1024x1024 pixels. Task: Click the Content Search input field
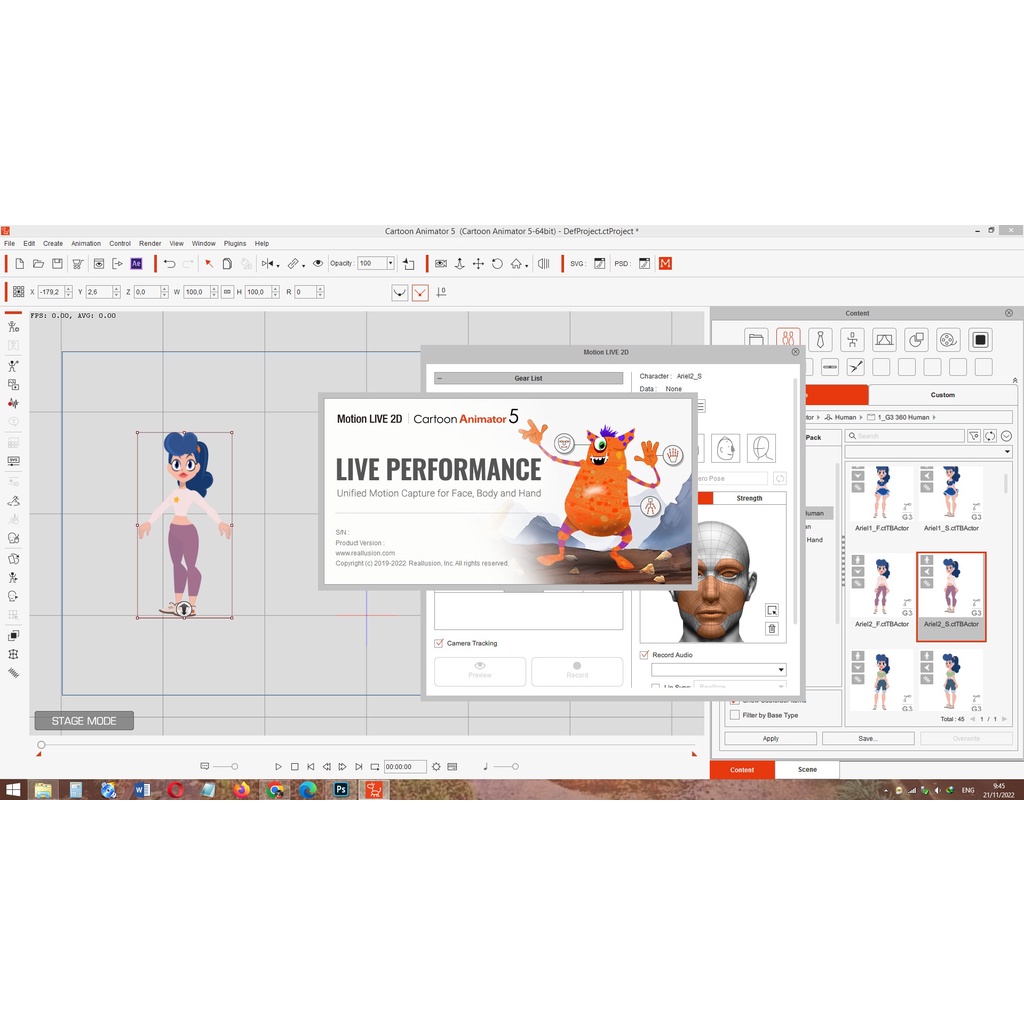(x=904, y=436)
